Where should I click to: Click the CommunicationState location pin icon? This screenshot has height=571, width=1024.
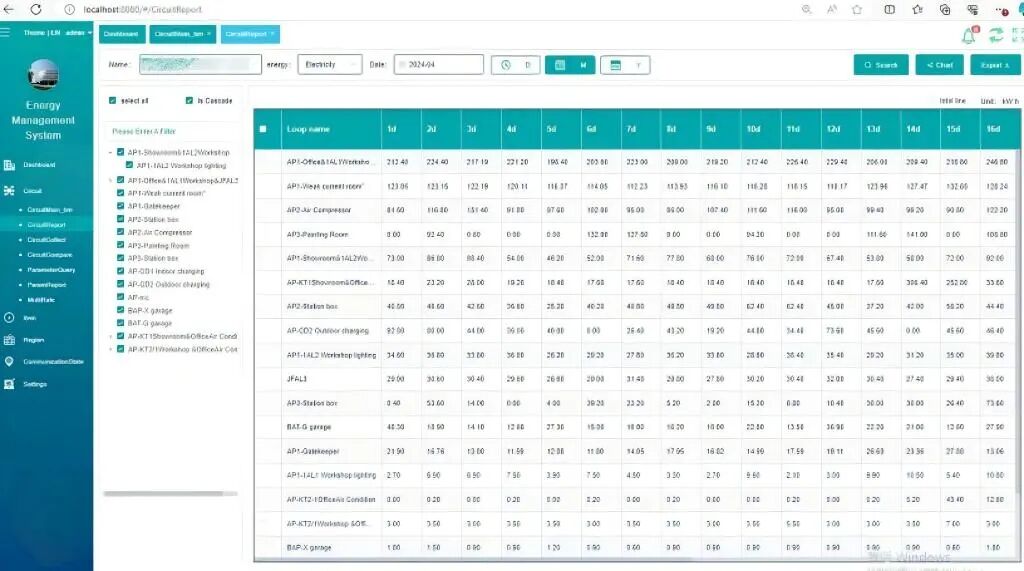pos(9,362)
